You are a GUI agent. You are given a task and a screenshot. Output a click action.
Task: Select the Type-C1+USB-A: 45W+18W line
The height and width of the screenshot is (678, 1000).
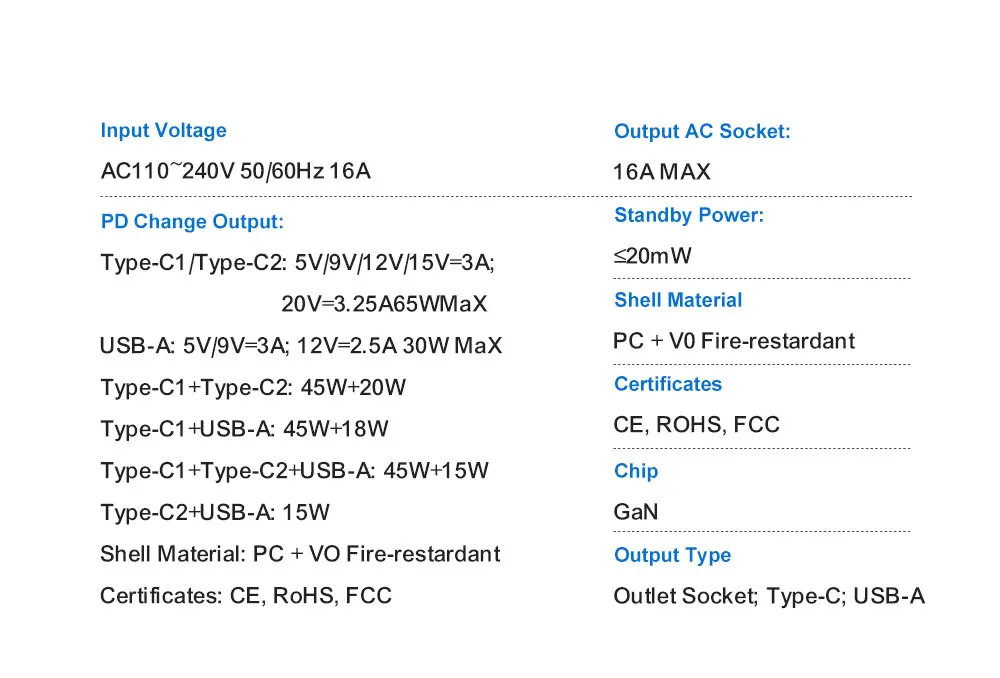tap(244, 429)
